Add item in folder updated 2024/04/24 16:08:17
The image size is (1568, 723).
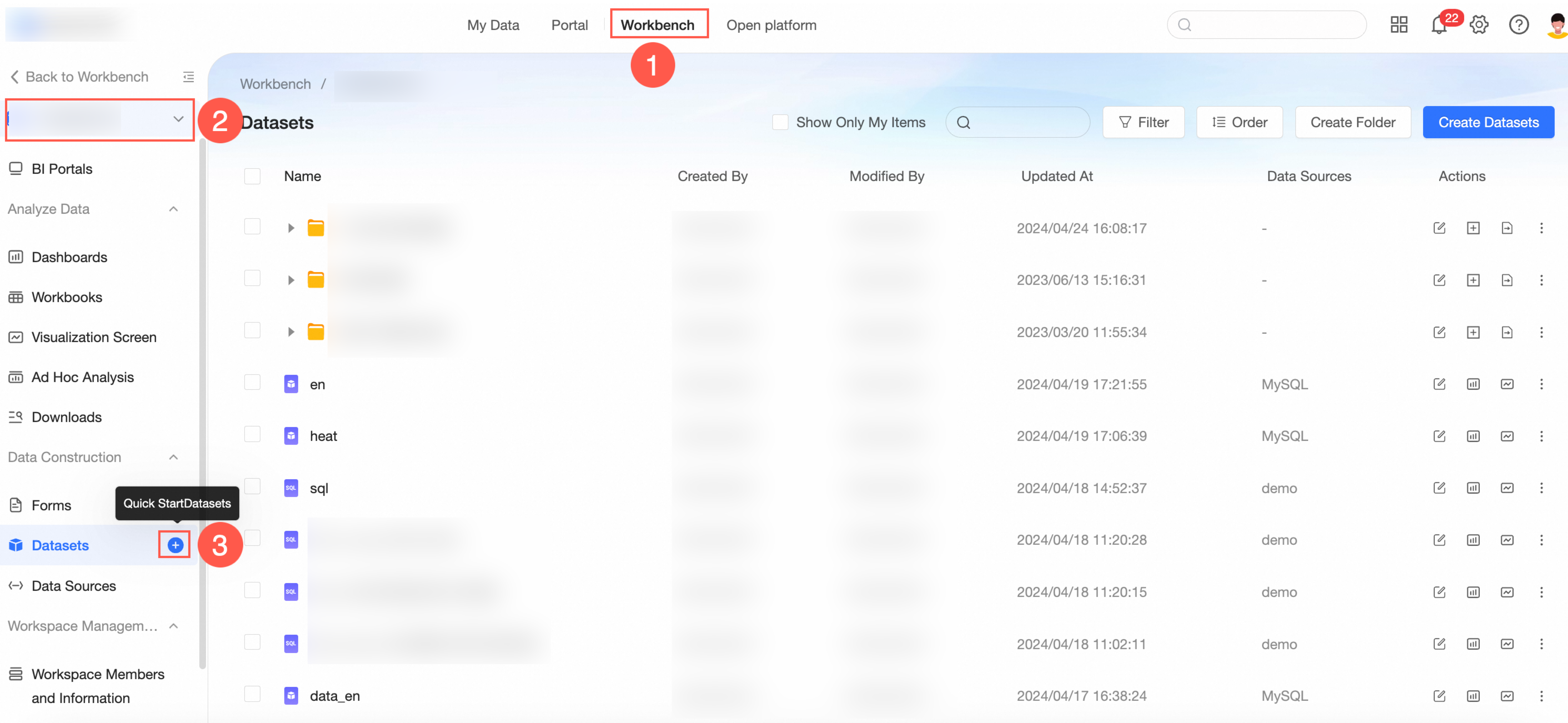click(1473, 228)
